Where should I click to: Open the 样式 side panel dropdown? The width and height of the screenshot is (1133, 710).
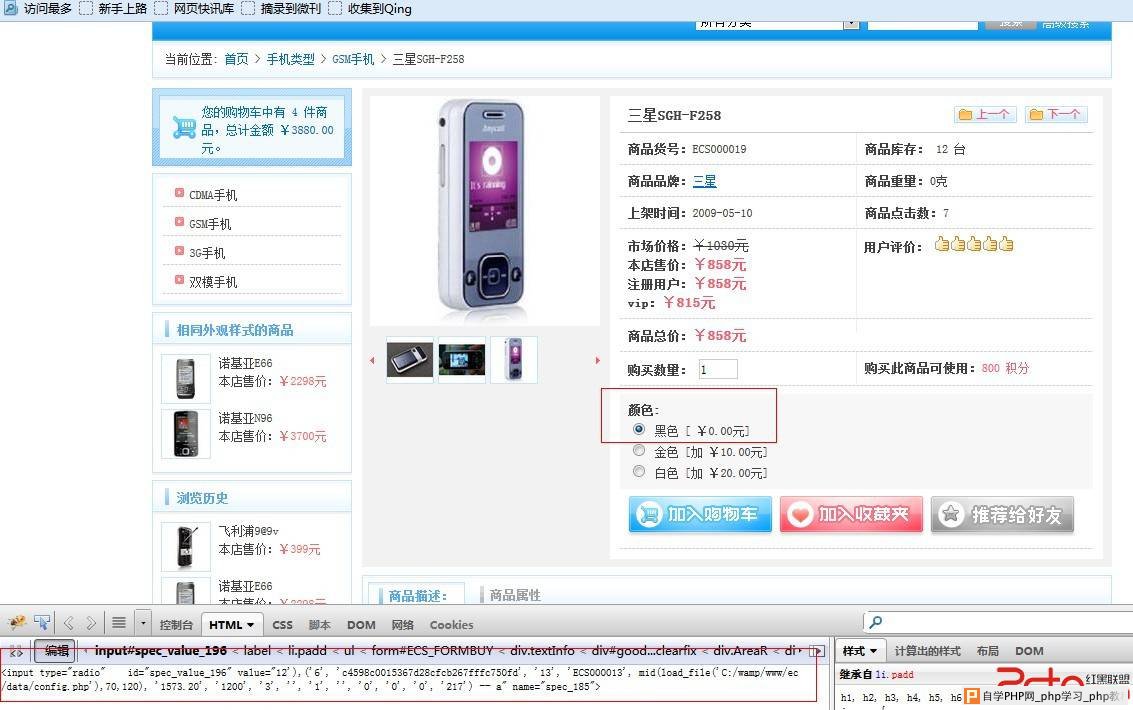[x=859, y=651]
